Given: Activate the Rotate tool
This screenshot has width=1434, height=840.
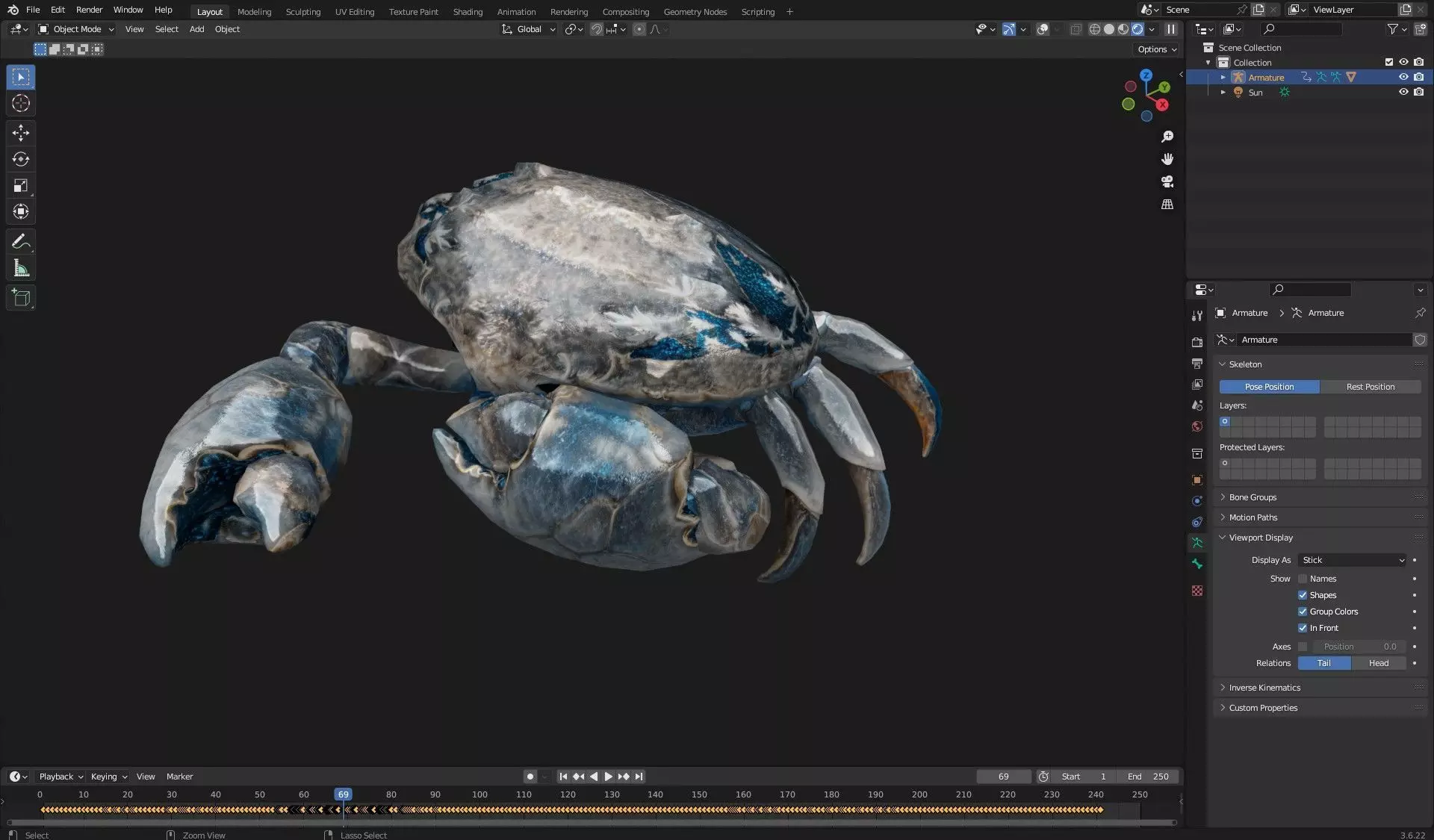Looking at the screenshot, I should [x=21, y=159].
